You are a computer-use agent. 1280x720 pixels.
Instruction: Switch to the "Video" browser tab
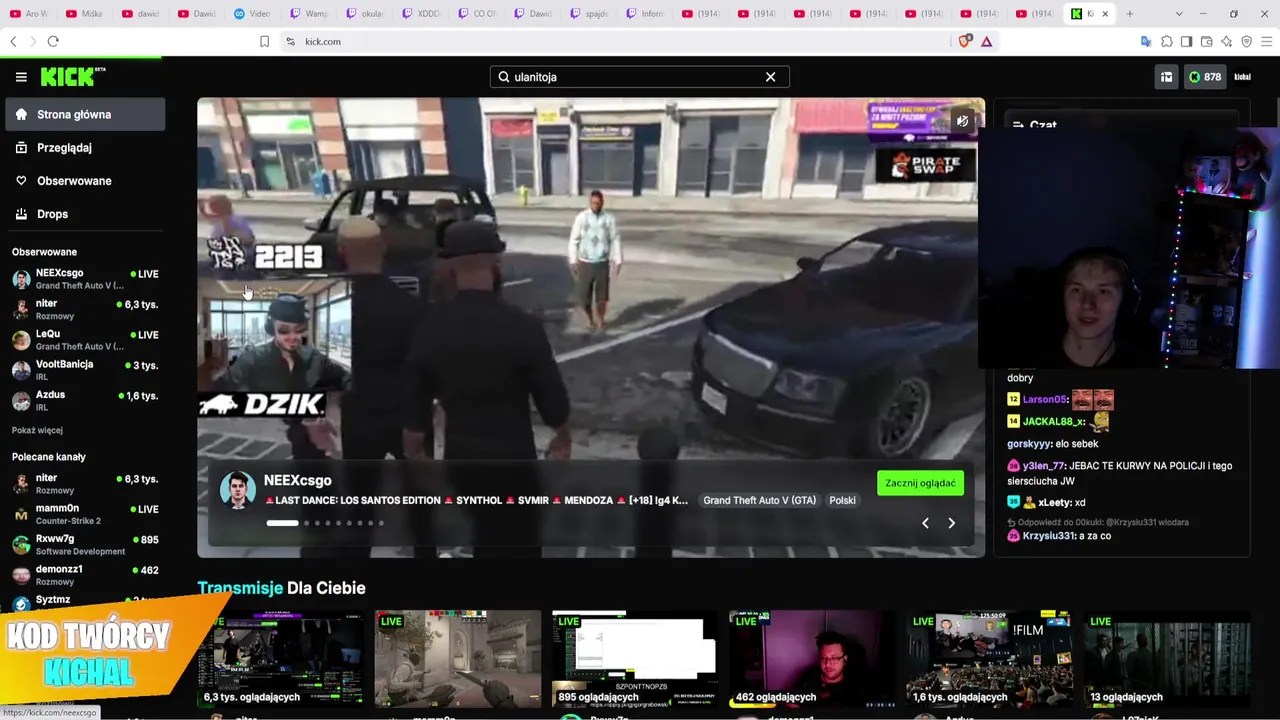point(253,14)
